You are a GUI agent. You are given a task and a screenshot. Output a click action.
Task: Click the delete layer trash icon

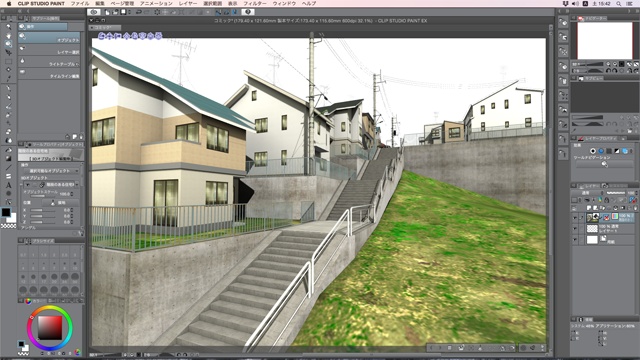pyautogui.click(x=635, y=208)
